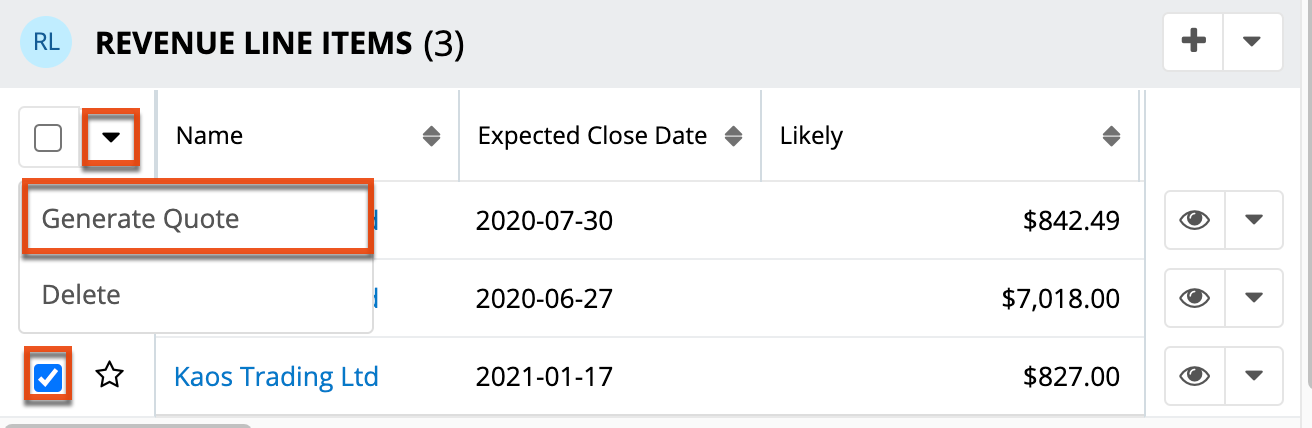
Task: Sort by Expected Close Date arrows
Action: pyautogui.click(x=733, y=136)
